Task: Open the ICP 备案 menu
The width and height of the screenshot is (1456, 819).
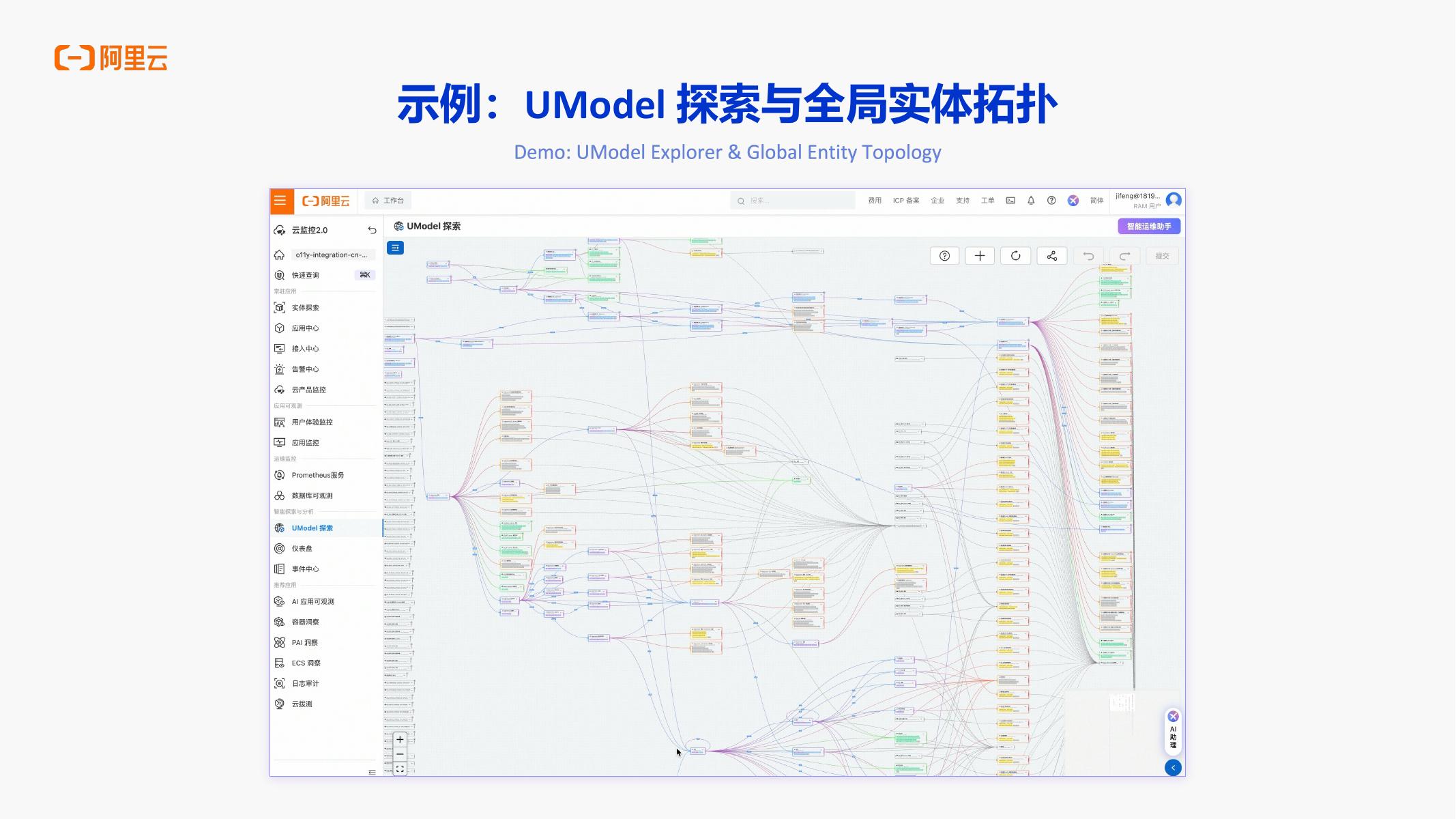Action: (906, 201)
